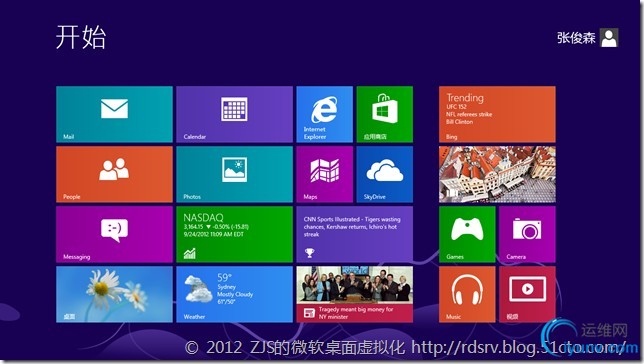Open the Calendar tile

pyautogui.click(x=235, y=114)
